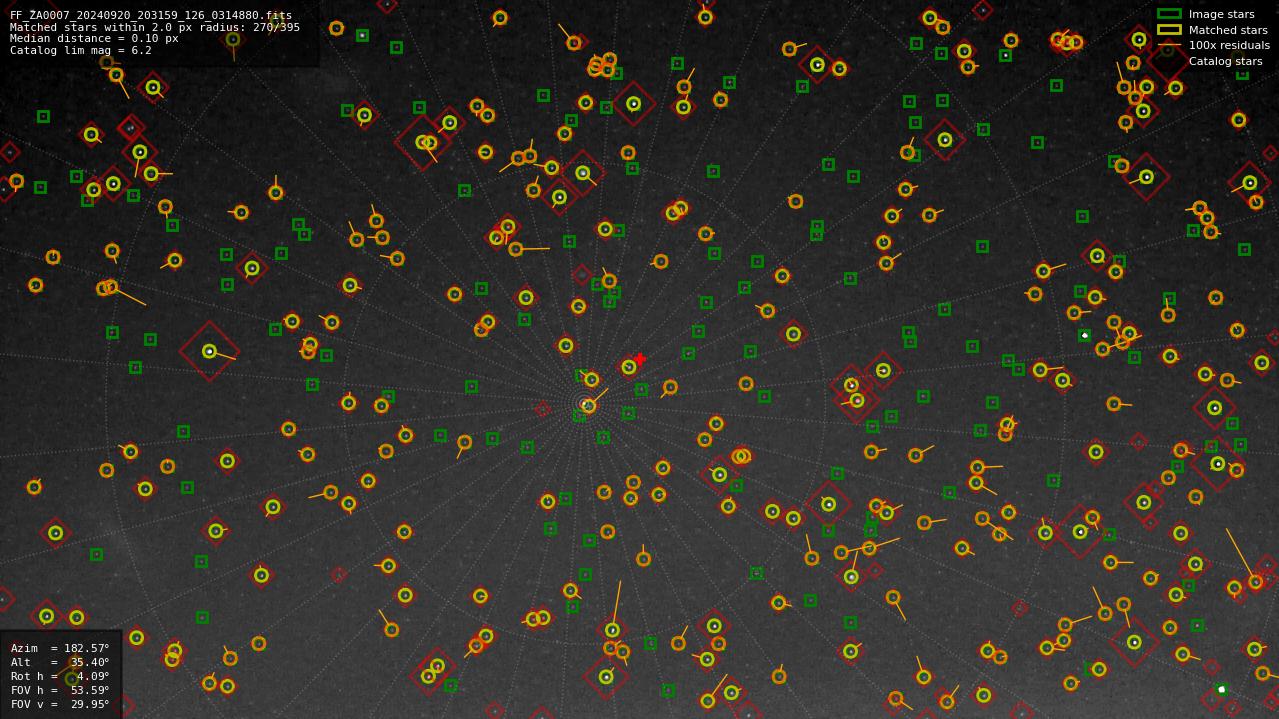Image resolution: width=1279 pixels, height=719 pixels.
Task: Click the 'Image stars' legend label
Action: pos(1221,14)
